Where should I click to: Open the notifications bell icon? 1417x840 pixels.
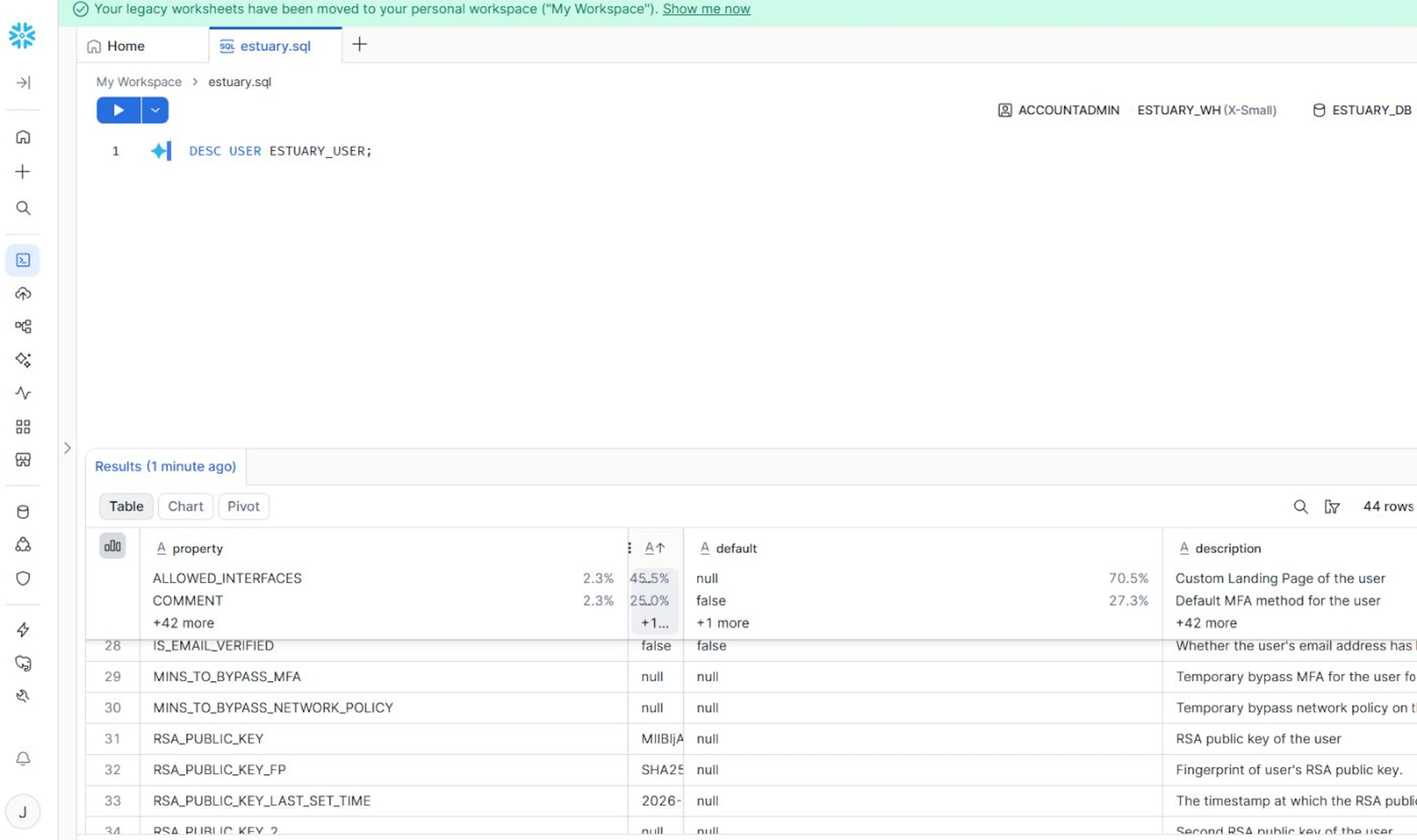pyautogui.click(x=23, y=758)
